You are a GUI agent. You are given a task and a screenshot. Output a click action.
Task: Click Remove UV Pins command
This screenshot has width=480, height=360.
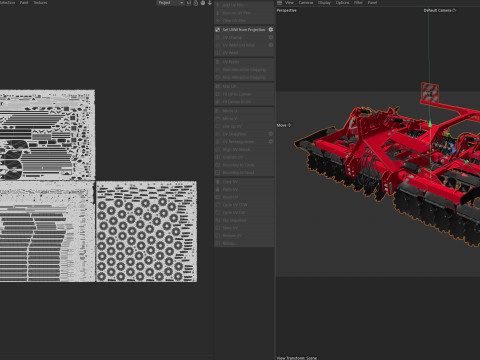point(244,13)
